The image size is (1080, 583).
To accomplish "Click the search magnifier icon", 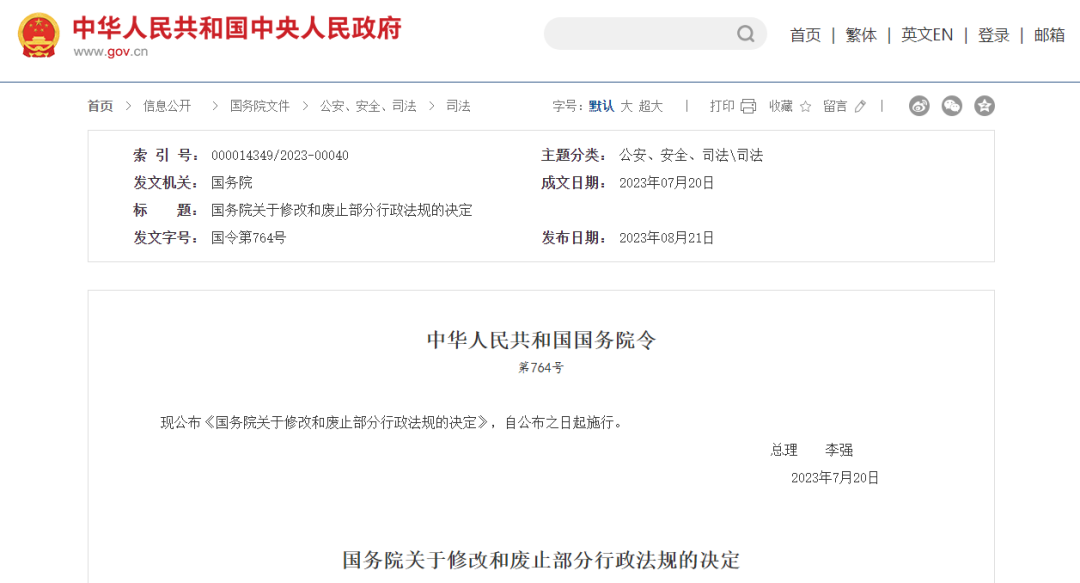I will [745, 34].
